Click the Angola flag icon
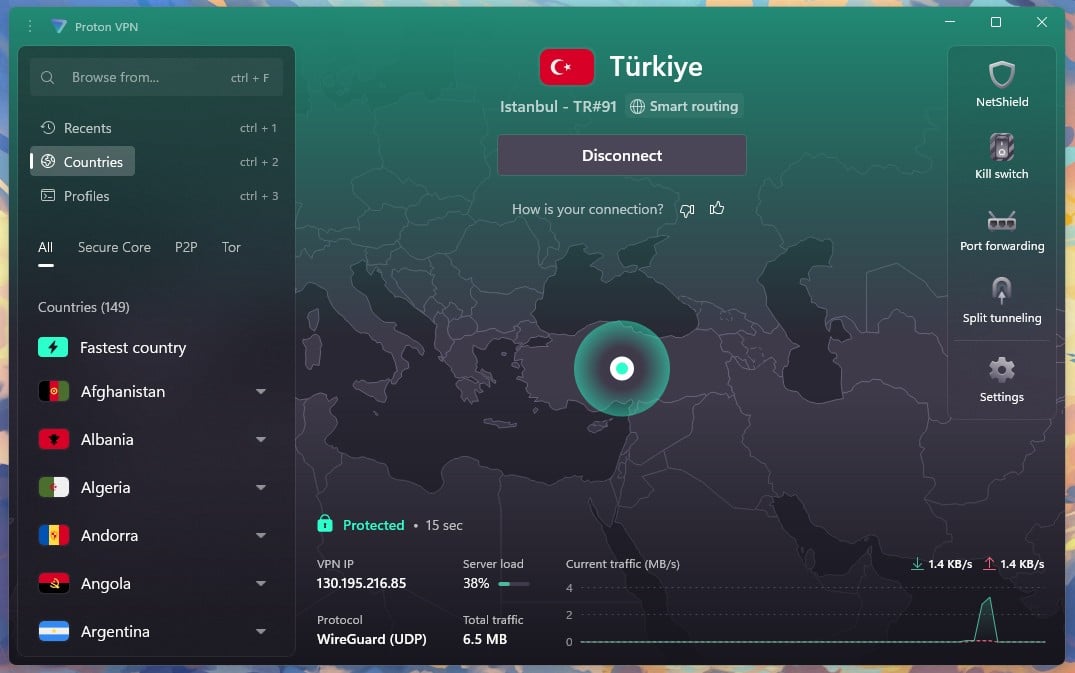 (x=53, y=583)
